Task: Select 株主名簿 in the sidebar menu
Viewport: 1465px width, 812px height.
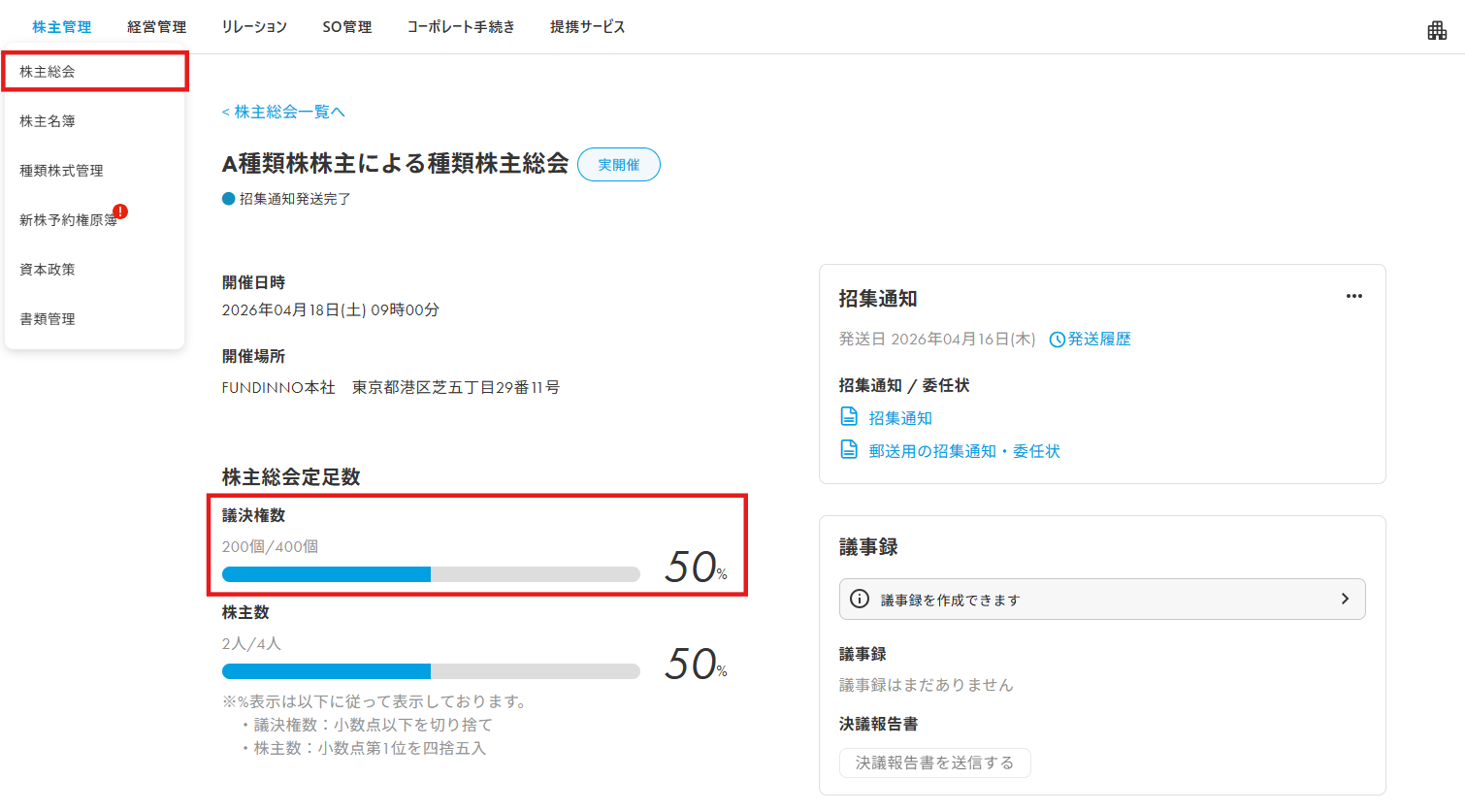Action: [x=94, y=121]
